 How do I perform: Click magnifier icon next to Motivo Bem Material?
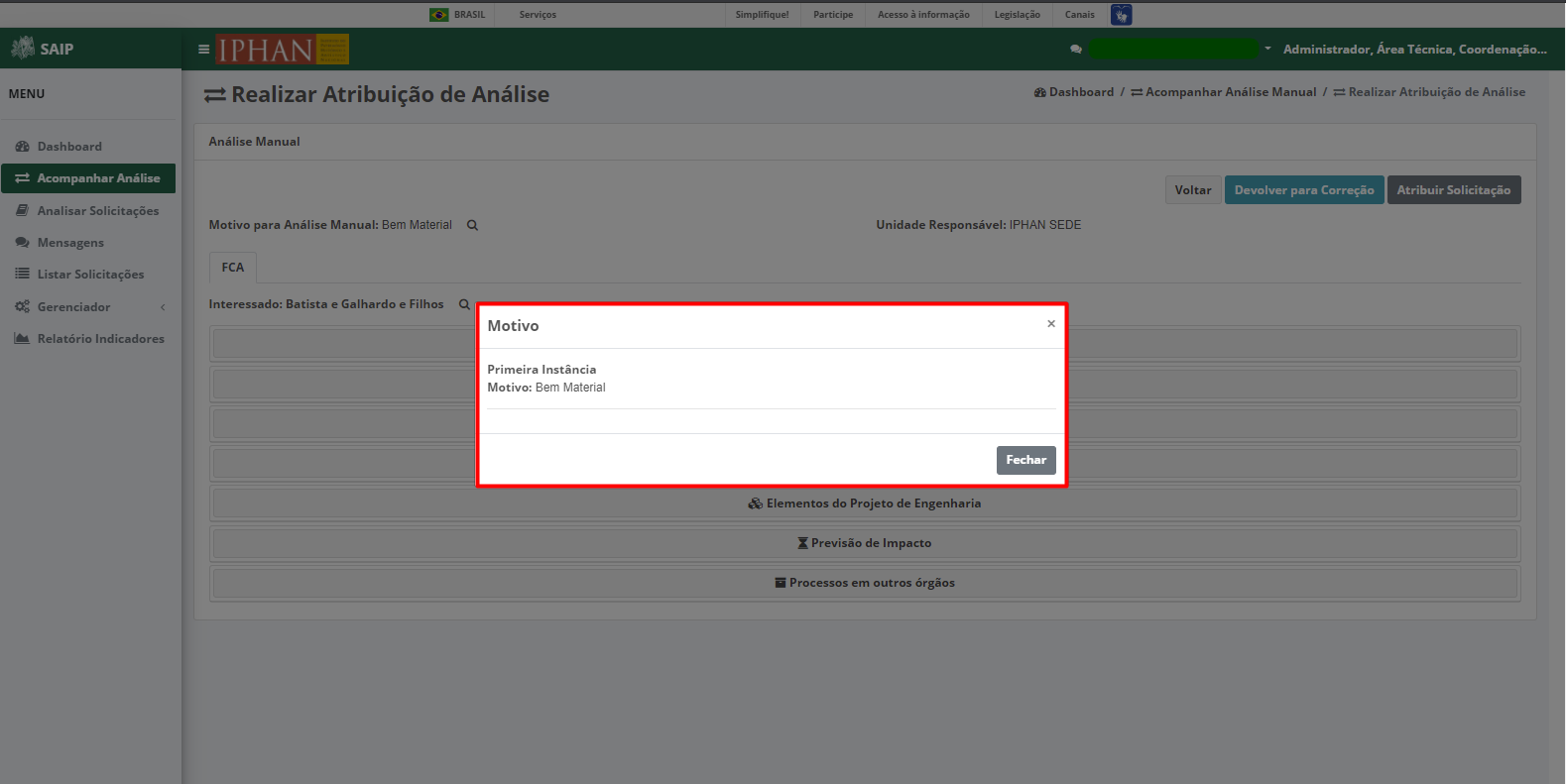(x=472, y=225)
